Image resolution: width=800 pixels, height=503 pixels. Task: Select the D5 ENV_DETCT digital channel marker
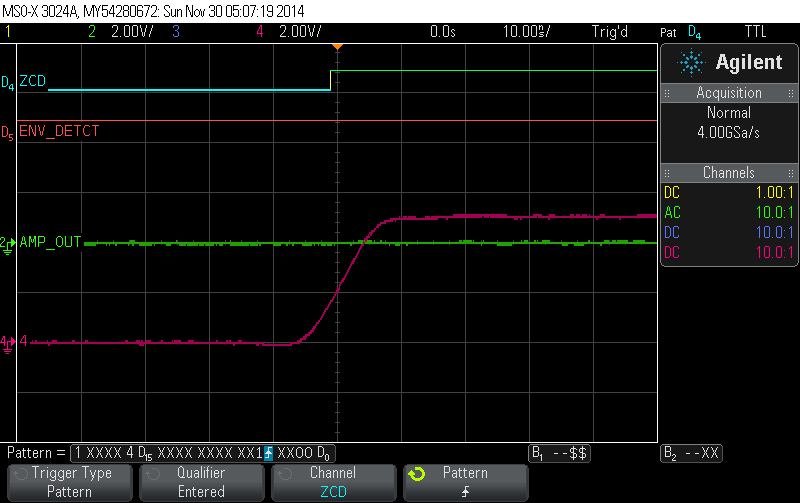point(8,131)
